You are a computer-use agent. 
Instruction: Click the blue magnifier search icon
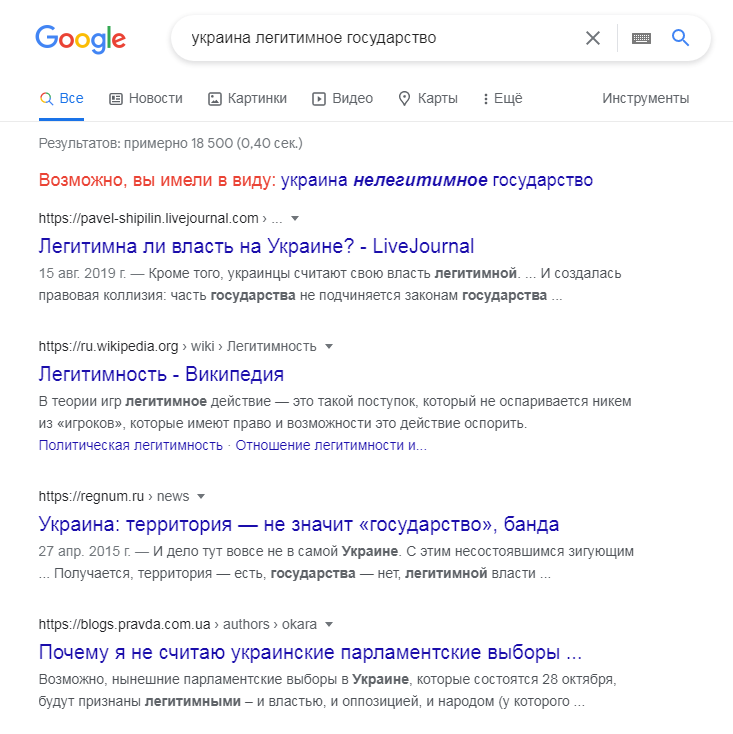pyautogui.click(x=680, y=37)
